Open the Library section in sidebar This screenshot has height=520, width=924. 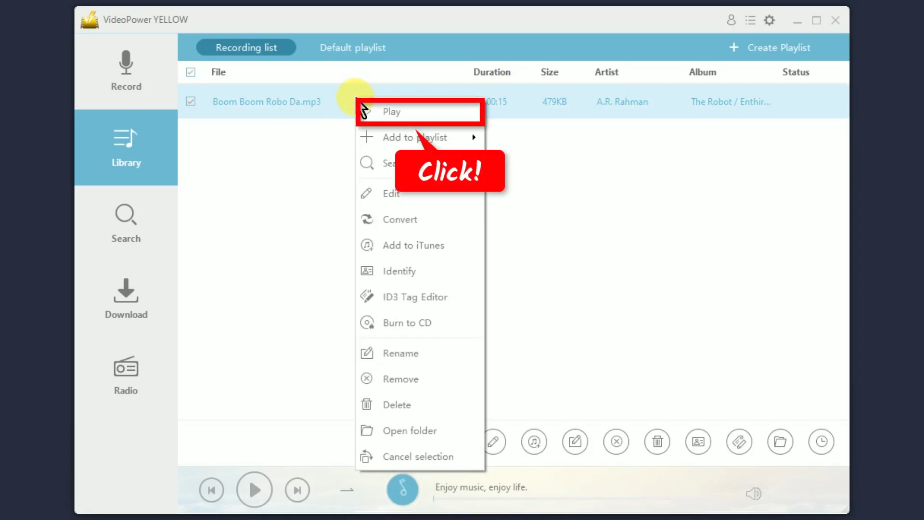126,147
